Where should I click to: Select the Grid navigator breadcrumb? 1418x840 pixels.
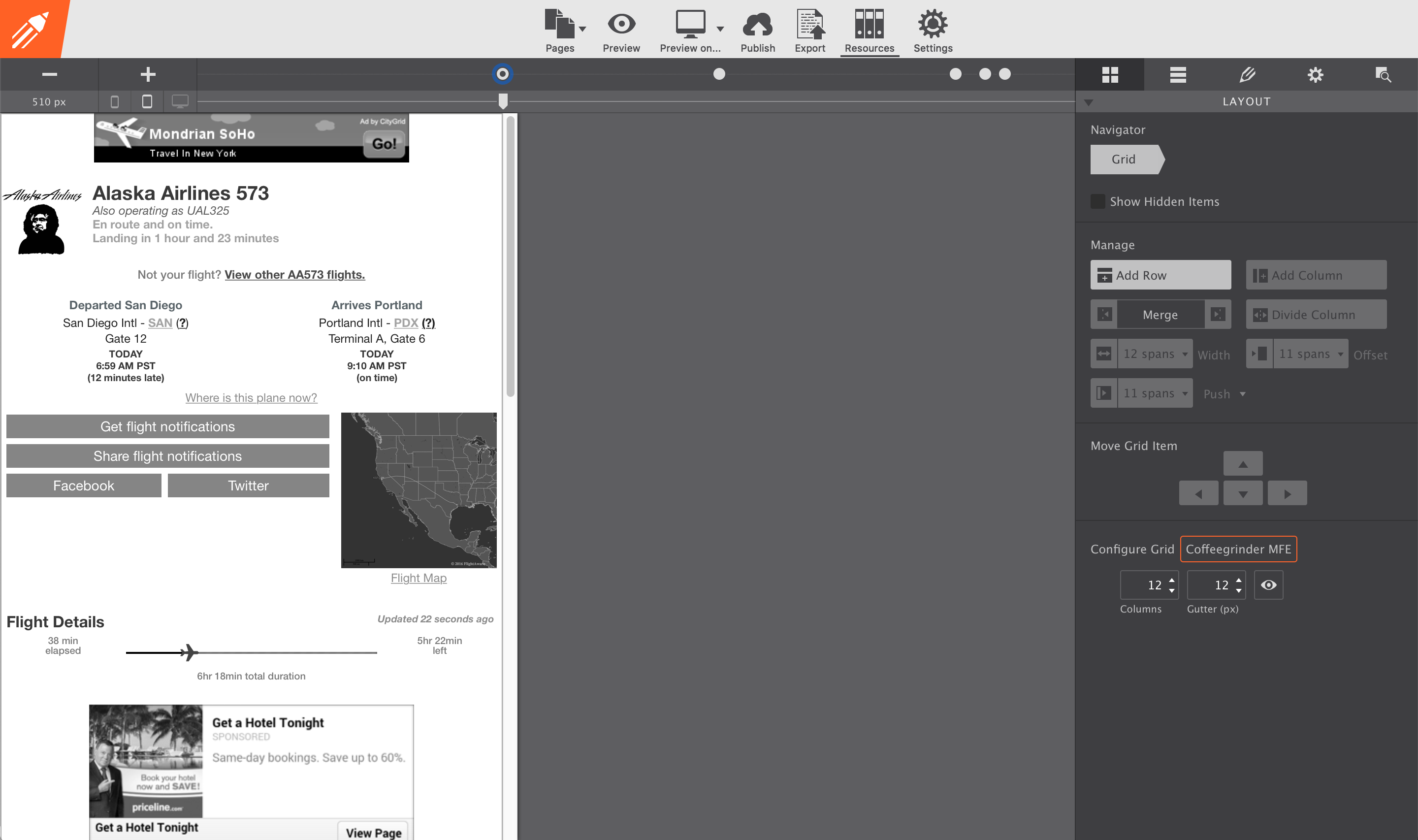pyautogui.click(x=1127, y=159)
